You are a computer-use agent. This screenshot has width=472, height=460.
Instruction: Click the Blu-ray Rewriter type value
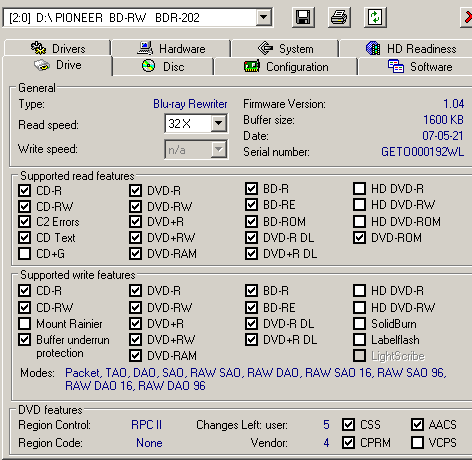tap(190, 104)
